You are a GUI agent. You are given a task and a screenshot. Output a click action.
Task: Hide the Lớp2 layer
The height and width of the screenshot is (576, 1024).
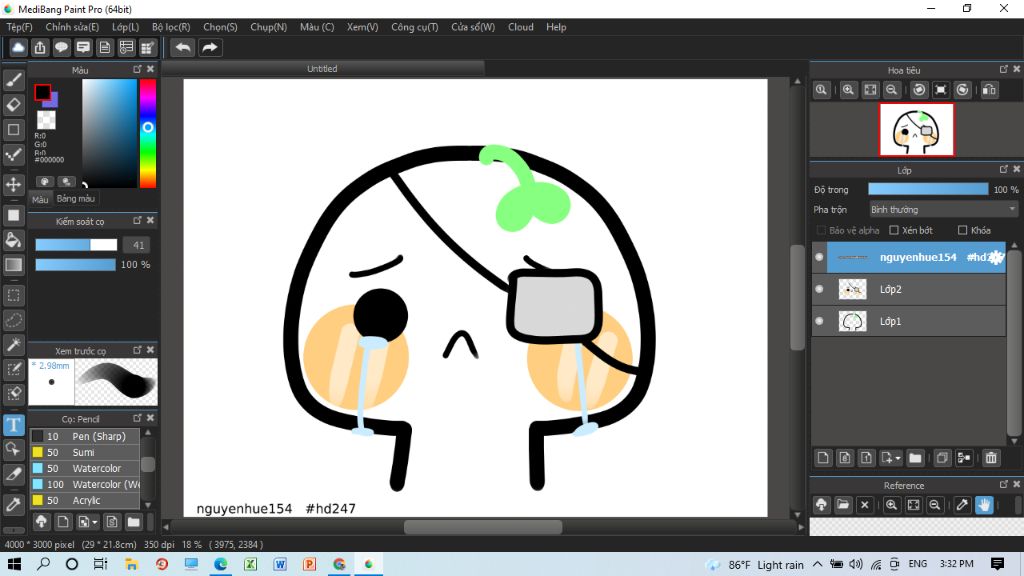tap(819, 289)
